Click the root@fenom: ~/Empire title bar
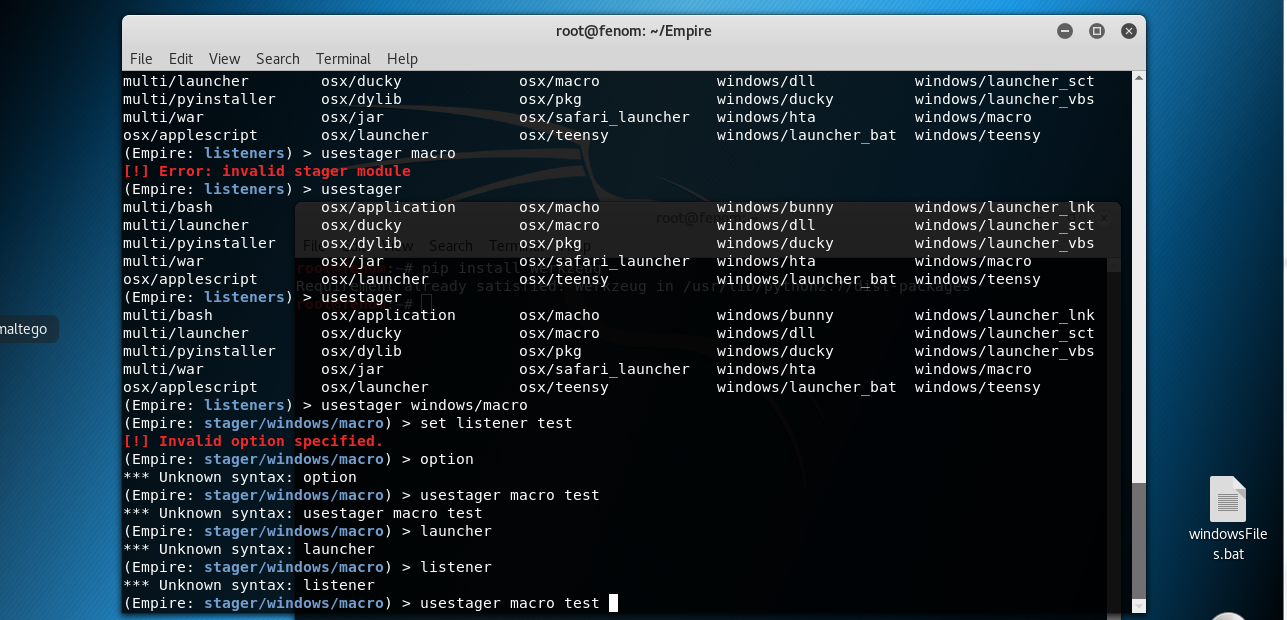 point(634,31)
